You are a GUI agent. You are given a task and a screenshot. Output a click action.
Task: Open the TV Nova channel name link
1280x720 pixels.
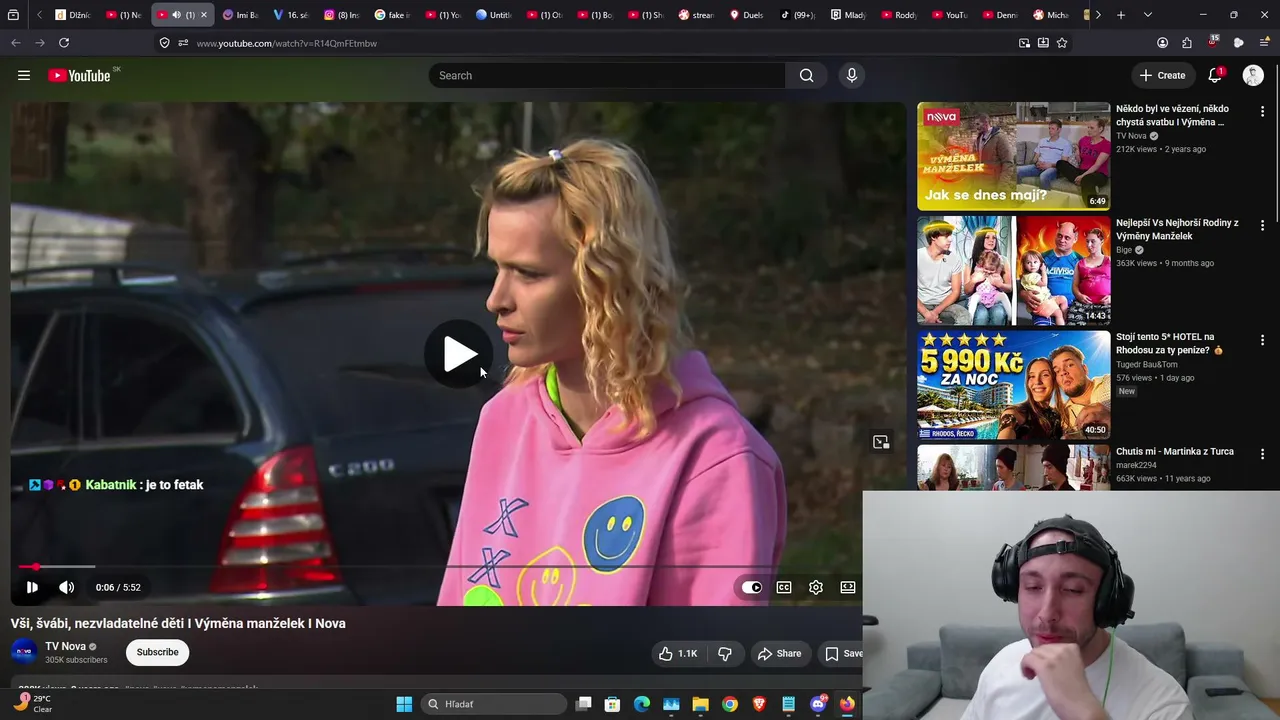[65, 646]
